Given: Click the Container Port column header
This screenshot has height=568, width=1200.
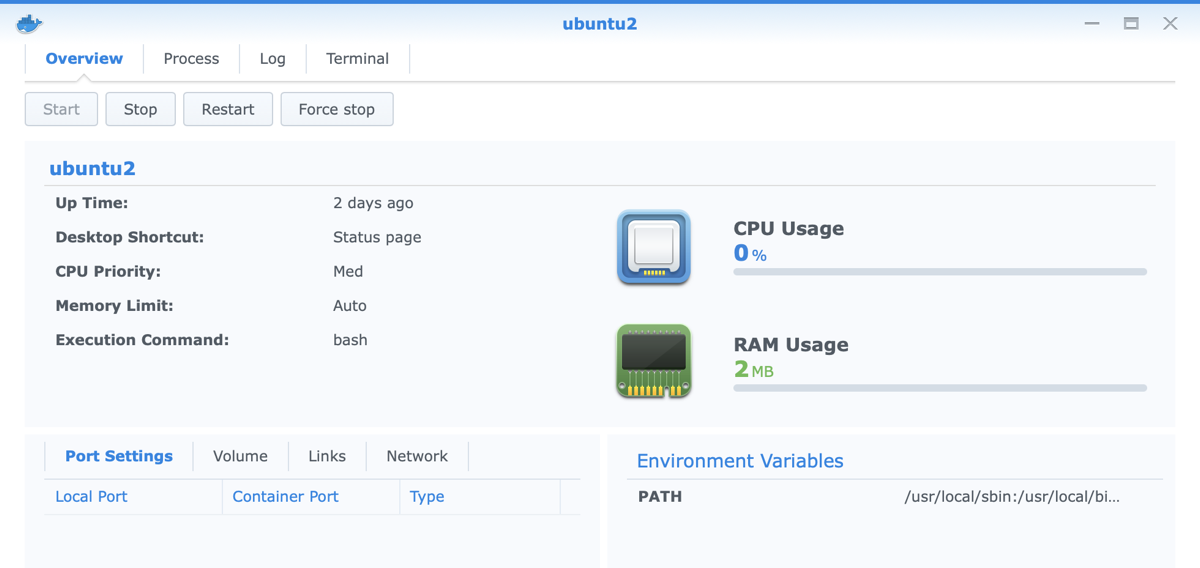Looking at the screenshot, I should click(x=285, y=497).
